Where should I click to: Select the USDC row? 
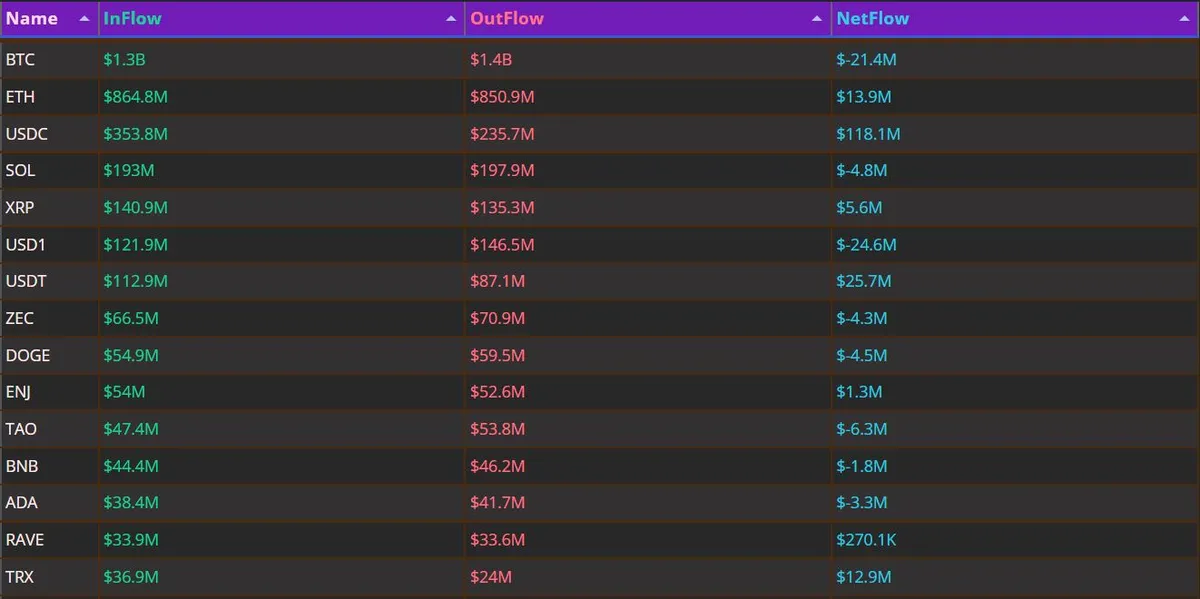600,134
